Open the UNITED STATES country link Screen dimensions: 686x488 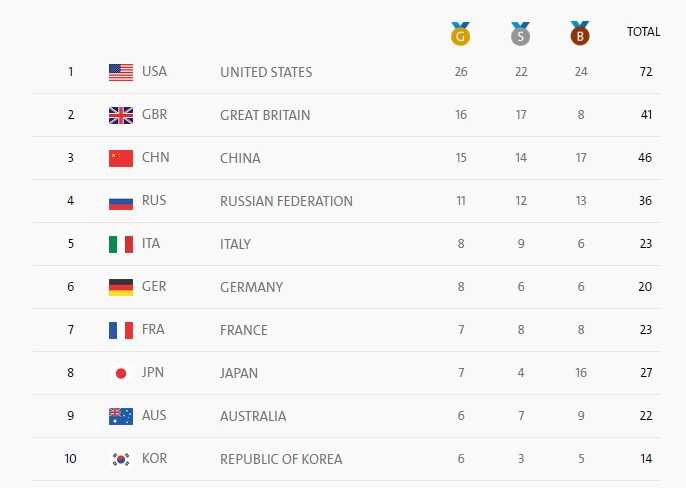266,72
